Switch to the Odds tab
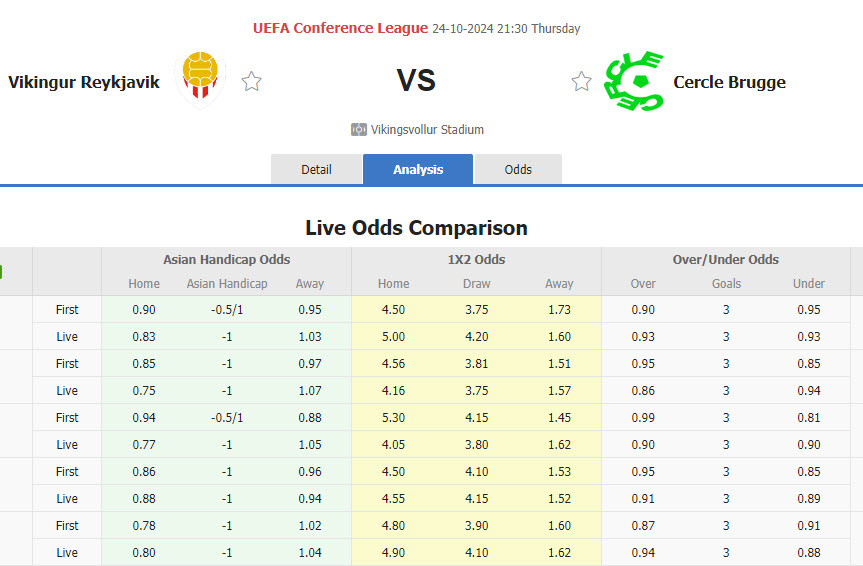Screen dimensions: 863x566 (x=518, y=169)
